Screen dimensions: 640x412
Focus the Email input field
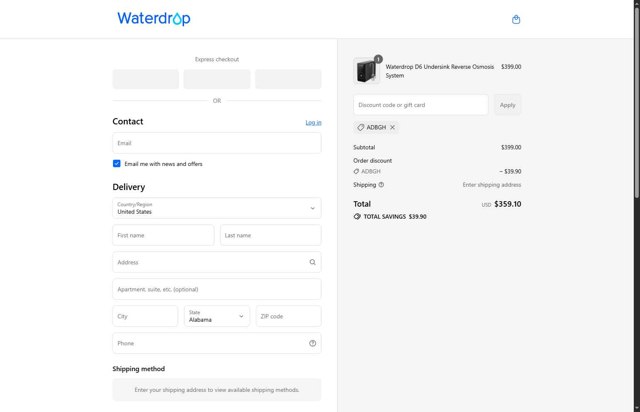click(217, 143)
